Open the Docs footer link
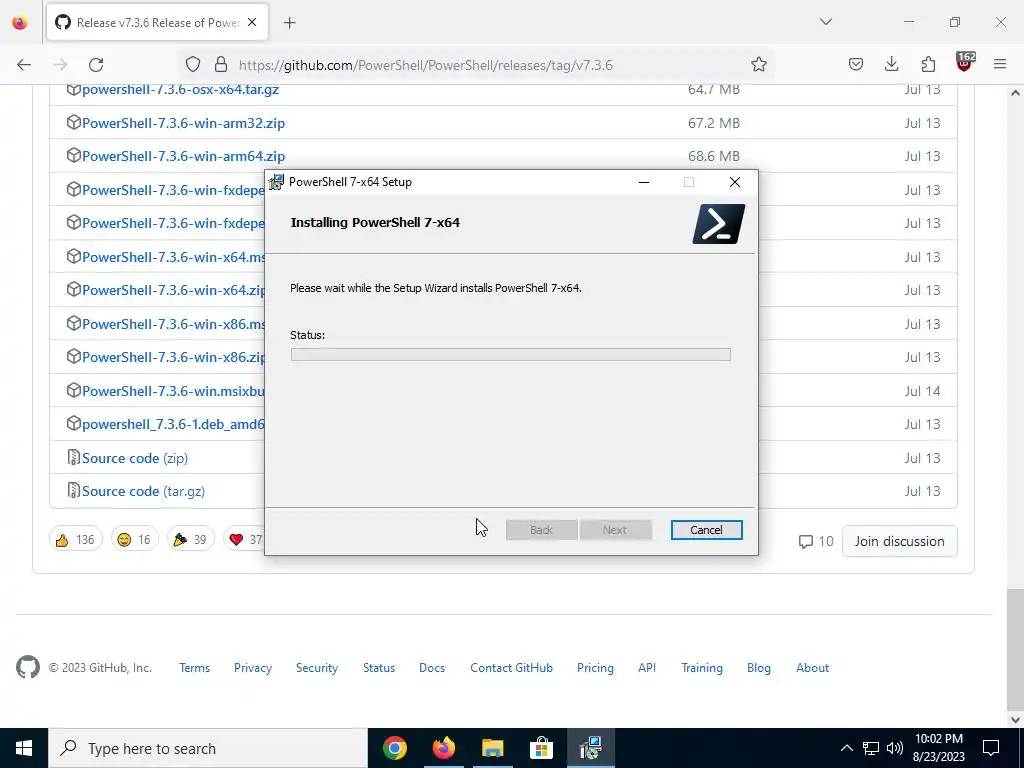 [432, 668]
